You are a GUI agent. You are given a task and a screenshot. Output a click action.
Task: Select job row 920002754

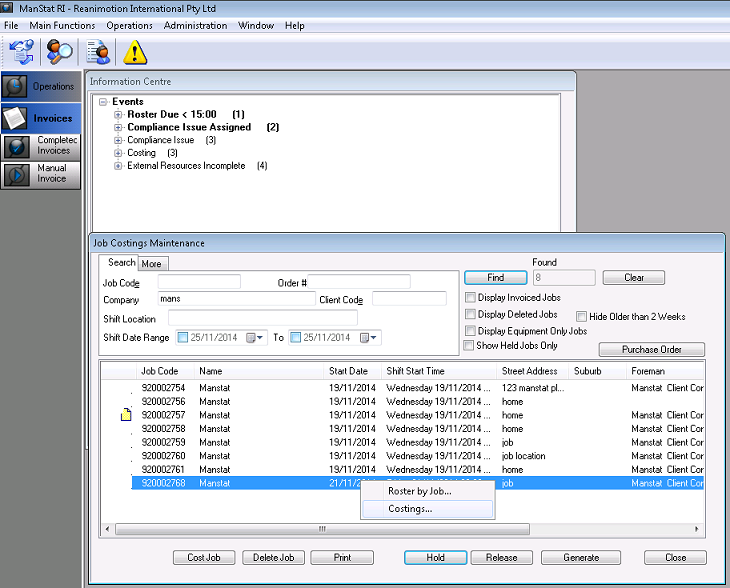click(418, 387)
